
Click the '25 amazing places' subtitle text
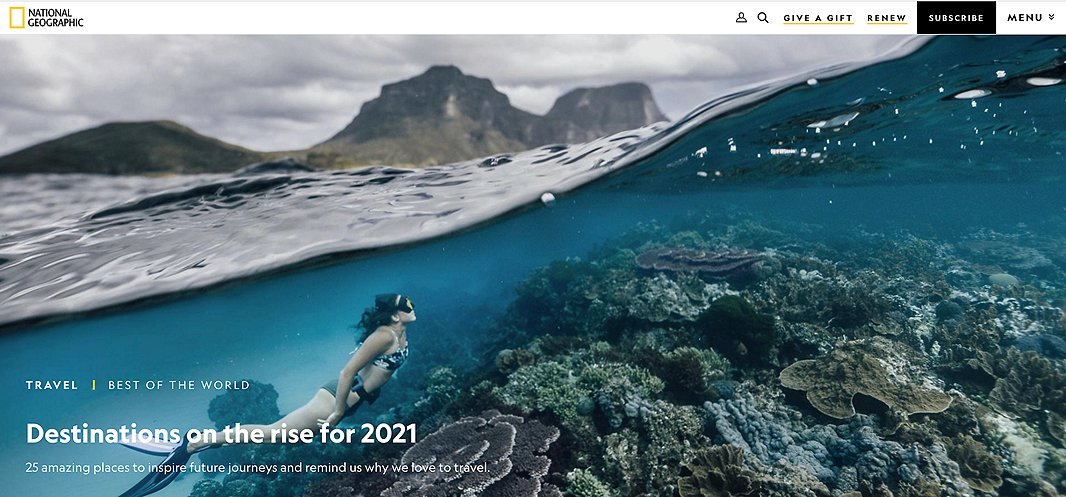pyautogui.click(x=258, y=468)
